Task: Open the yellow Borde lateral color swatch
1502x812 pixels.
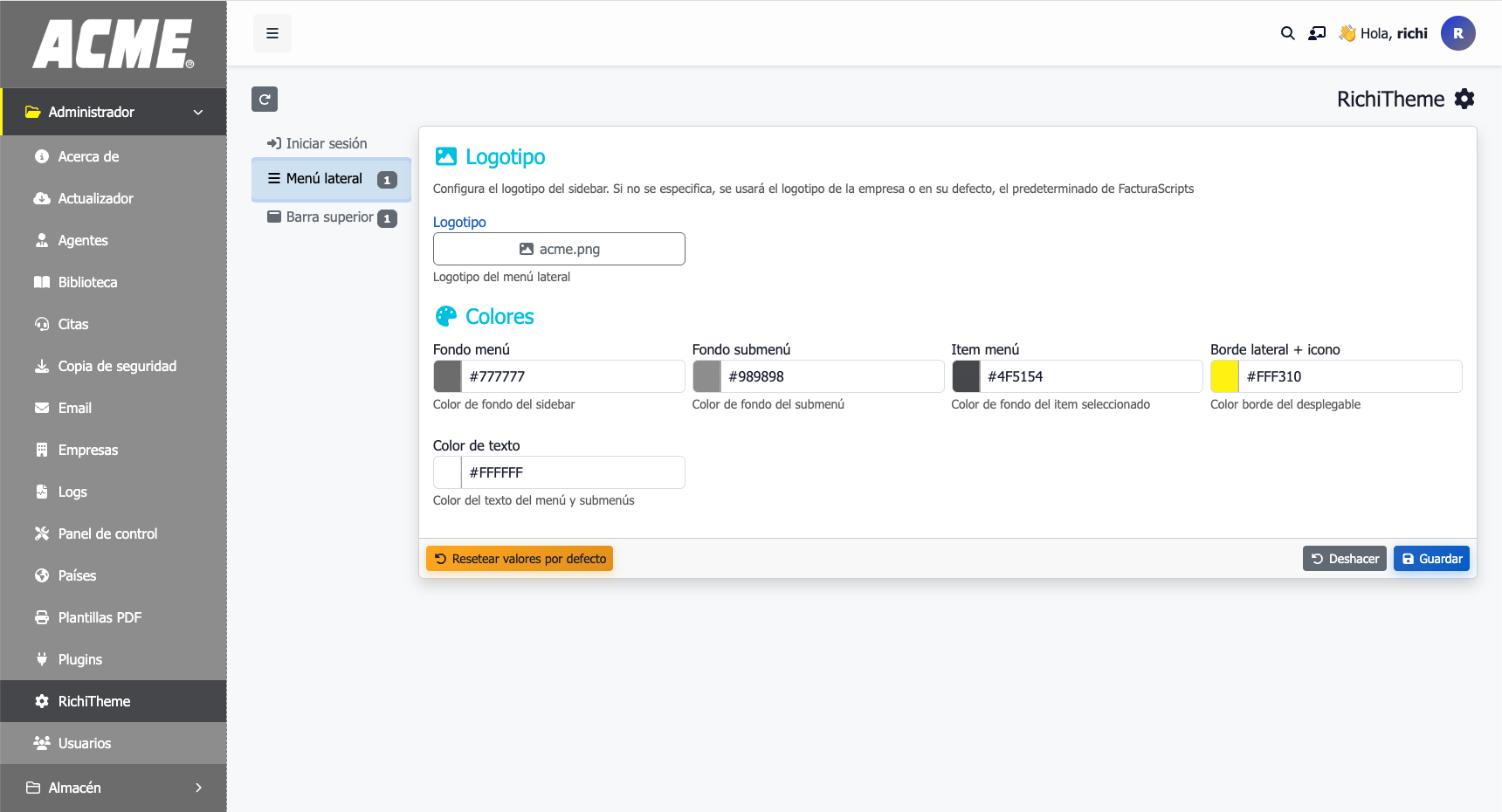Action: pos(1225,376)
